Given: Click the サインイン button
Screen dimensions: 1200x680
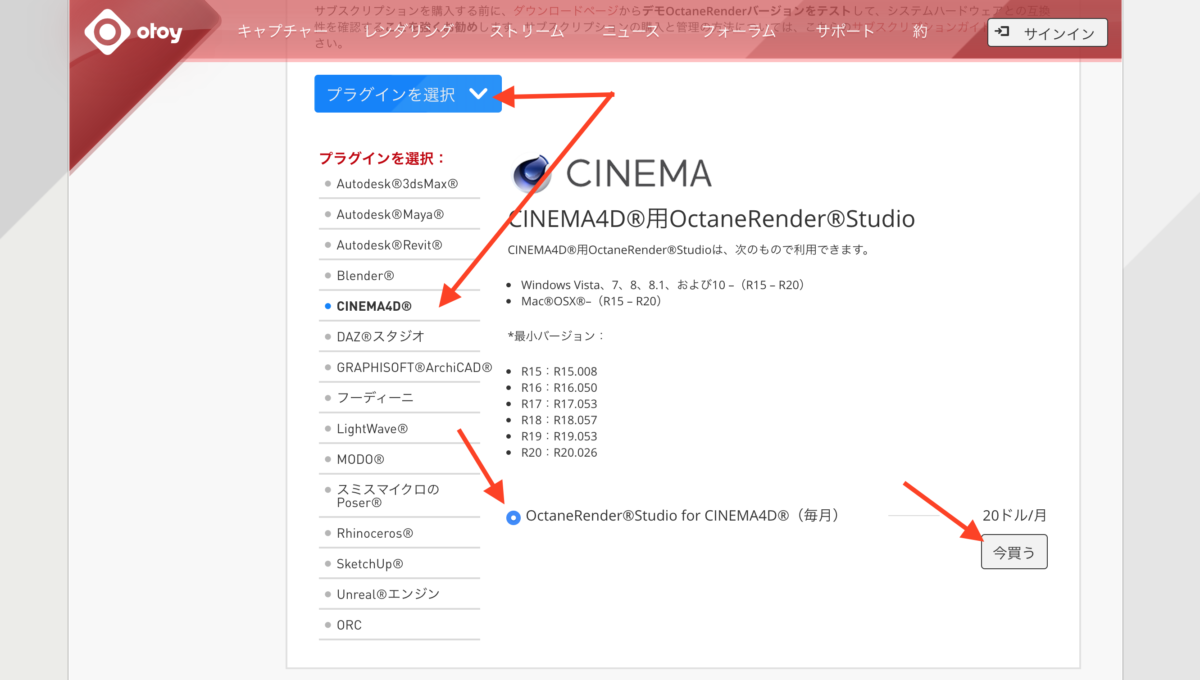Looking at the screenshot, I should pos(1047,33).
